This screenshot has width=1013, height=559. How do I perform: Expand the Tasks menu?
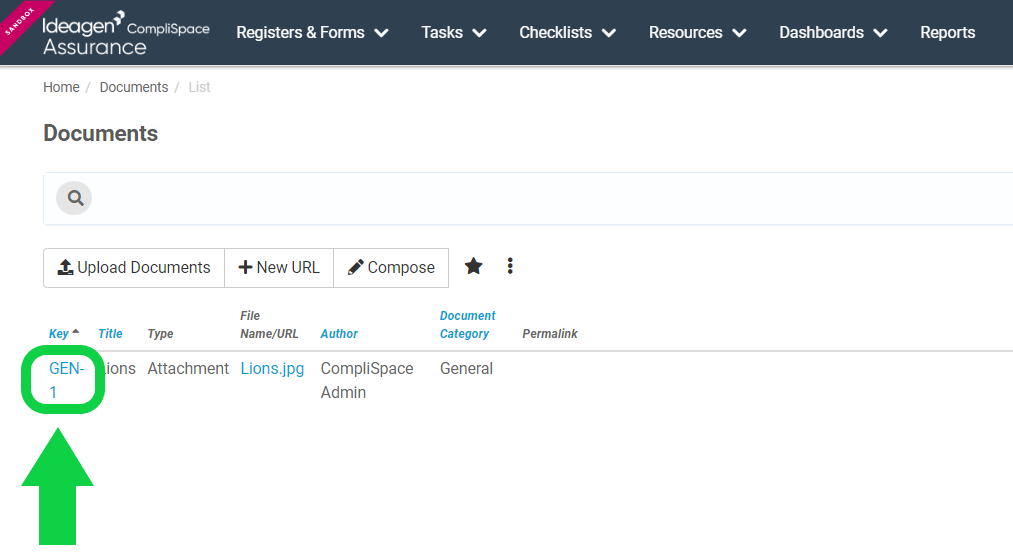454,32
